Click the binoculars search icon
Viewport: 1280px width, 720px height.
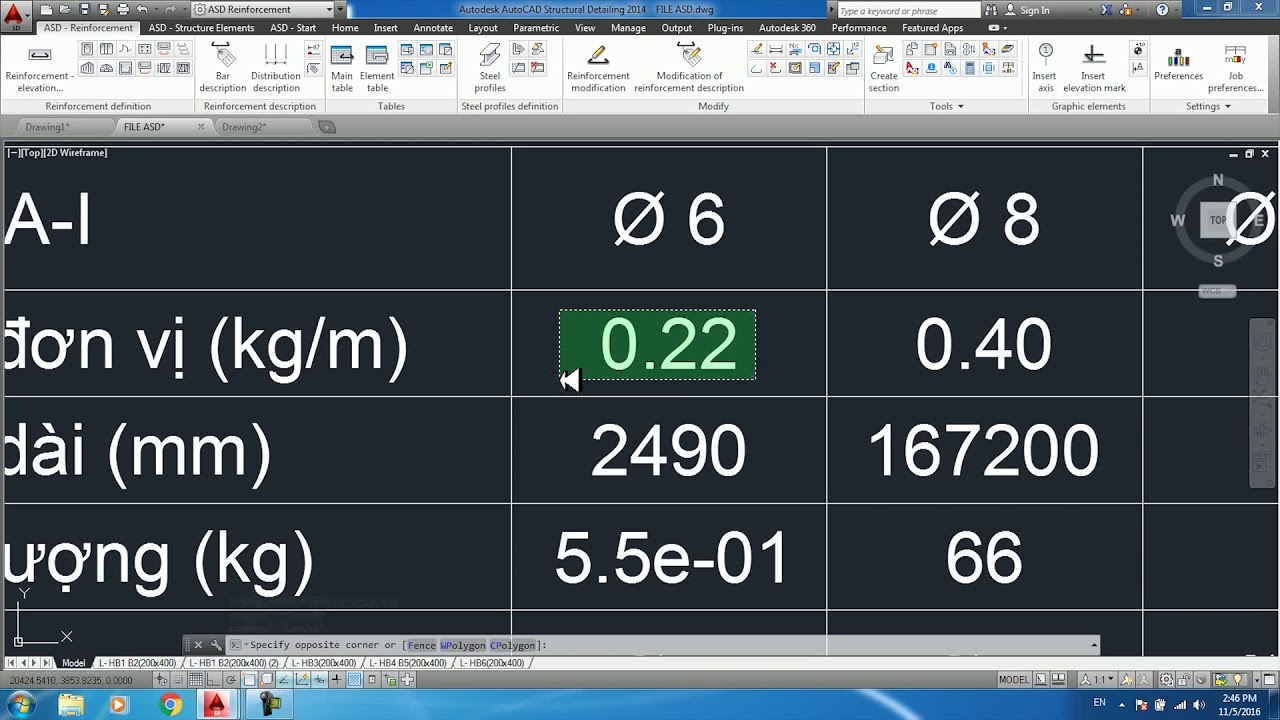(x=992, y=10)
